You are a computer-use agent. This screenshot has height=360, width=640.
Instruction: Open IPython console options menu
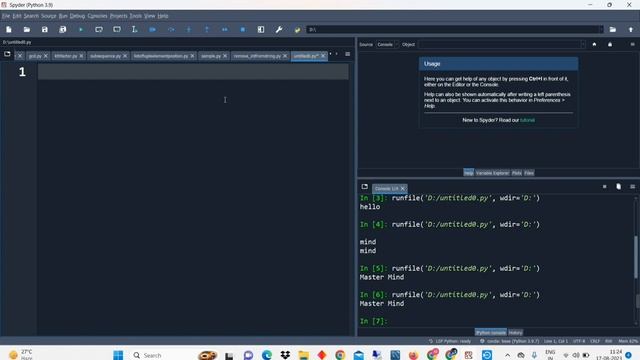632,187
